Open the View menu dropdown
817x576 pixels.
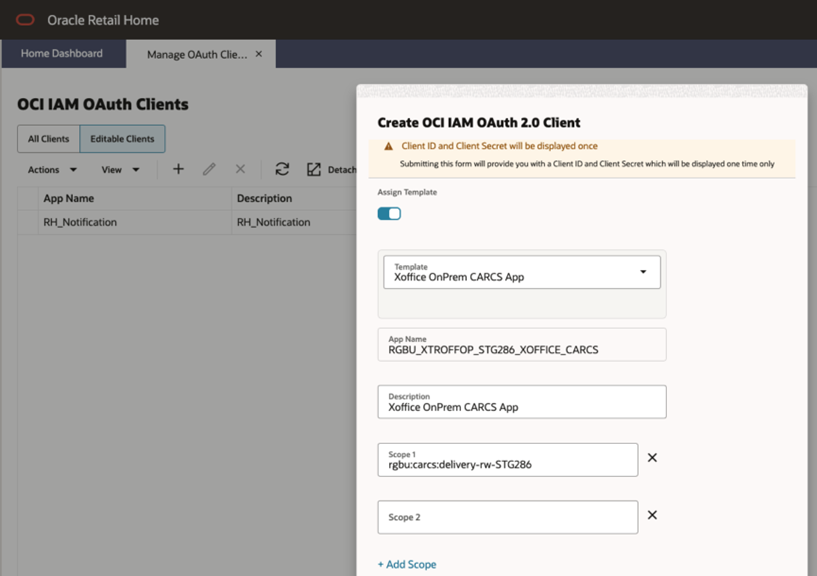(120, 169)
